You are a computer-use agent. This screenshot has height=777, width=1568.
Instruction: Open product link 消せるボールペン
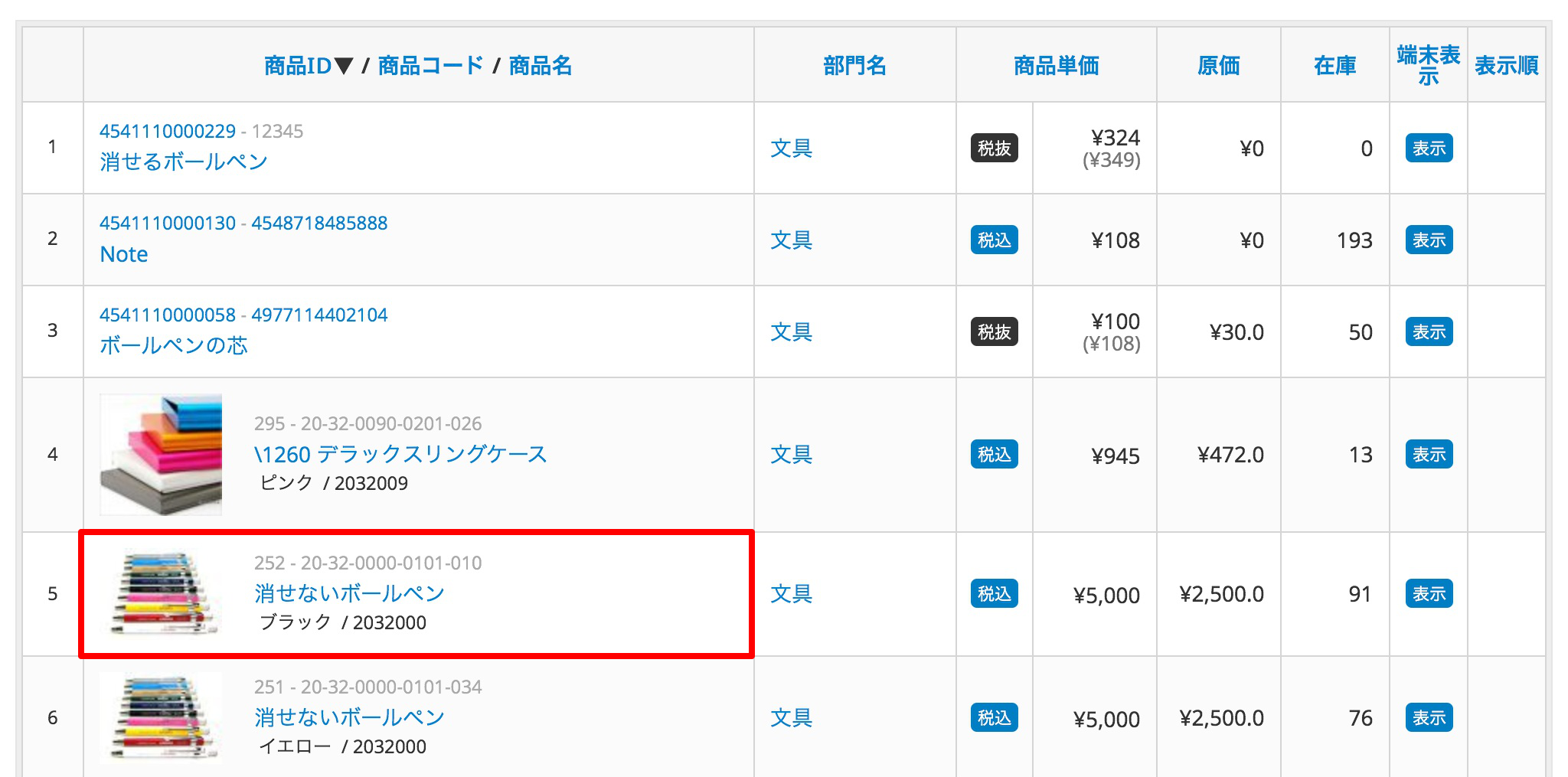point(184,162)
